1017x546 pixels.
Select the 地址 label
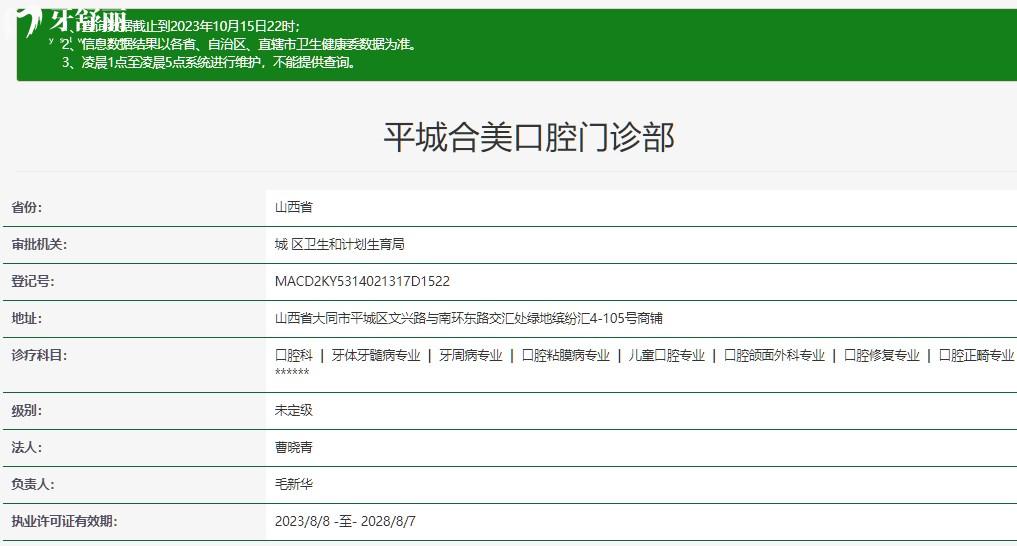point(27,318)
